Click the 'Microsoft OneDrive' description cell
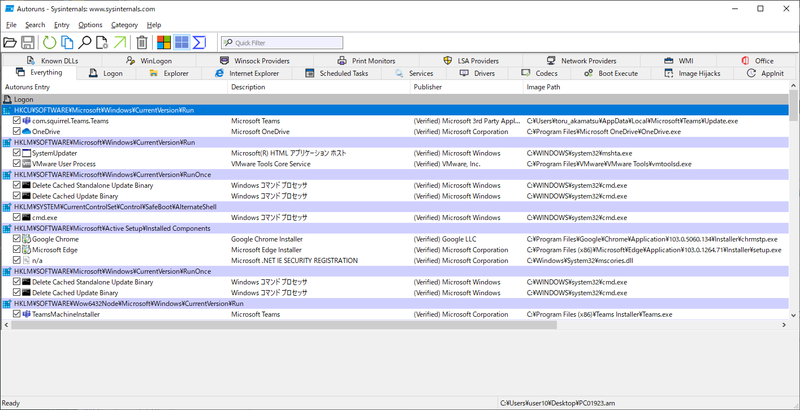Viewport: 800px width, 410px height. pyautogui.click(x=260, y=132)
